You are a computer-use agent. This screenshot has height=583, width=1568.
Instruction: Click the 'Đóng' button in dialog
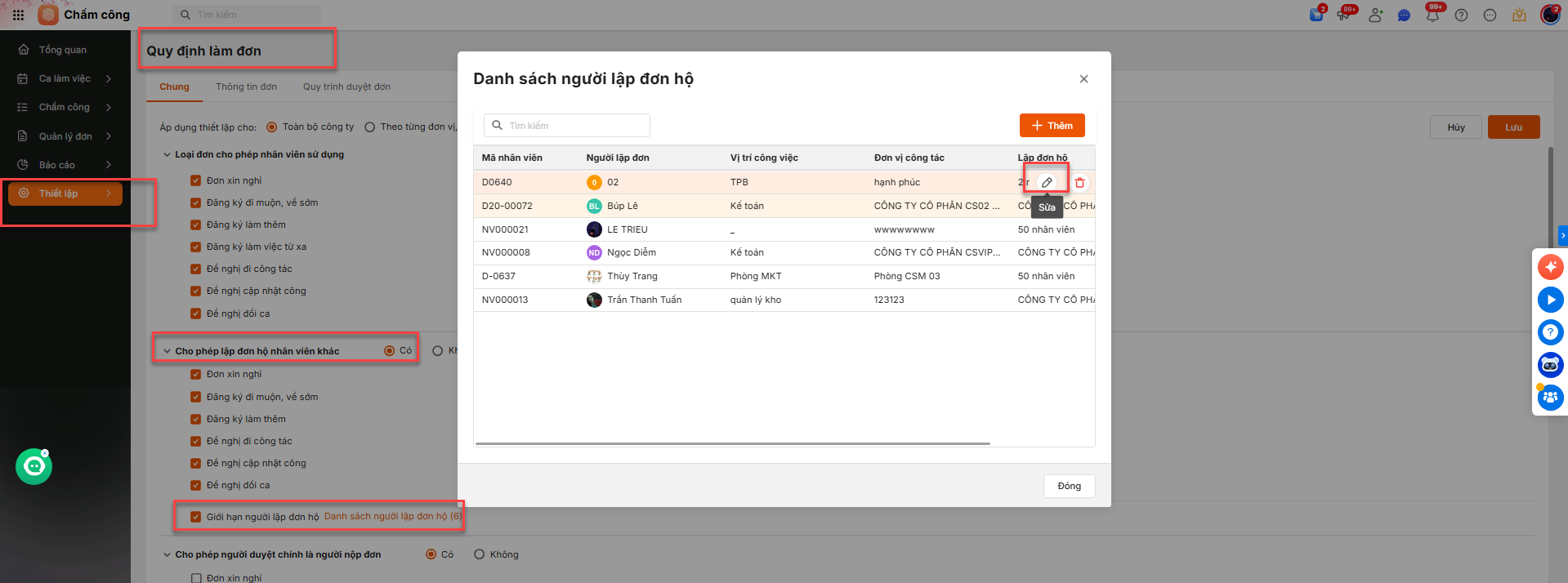point(1069,486)
